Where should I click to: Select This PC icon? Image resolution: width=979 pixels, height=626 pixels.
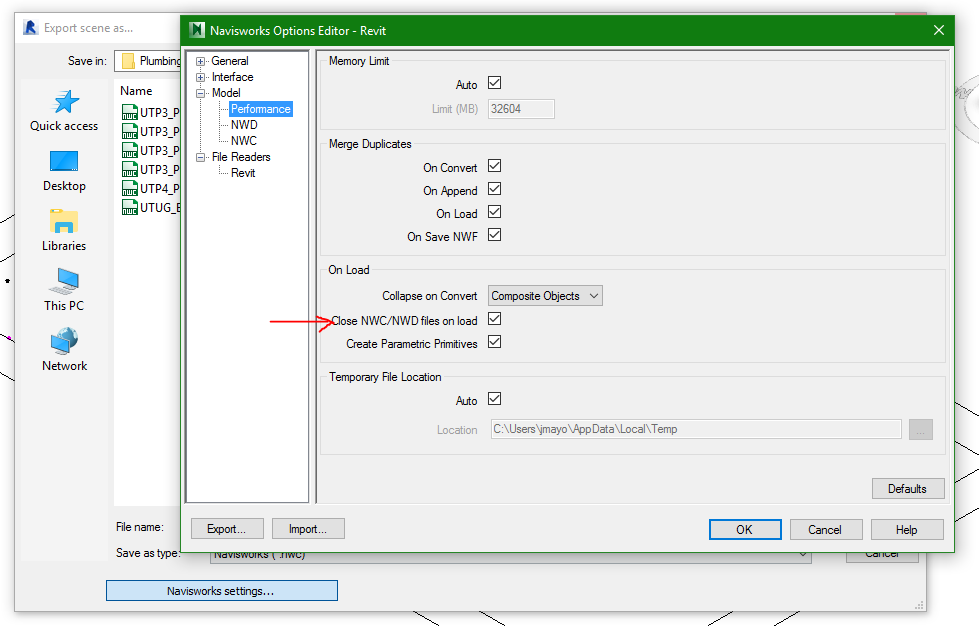point(64,281)
